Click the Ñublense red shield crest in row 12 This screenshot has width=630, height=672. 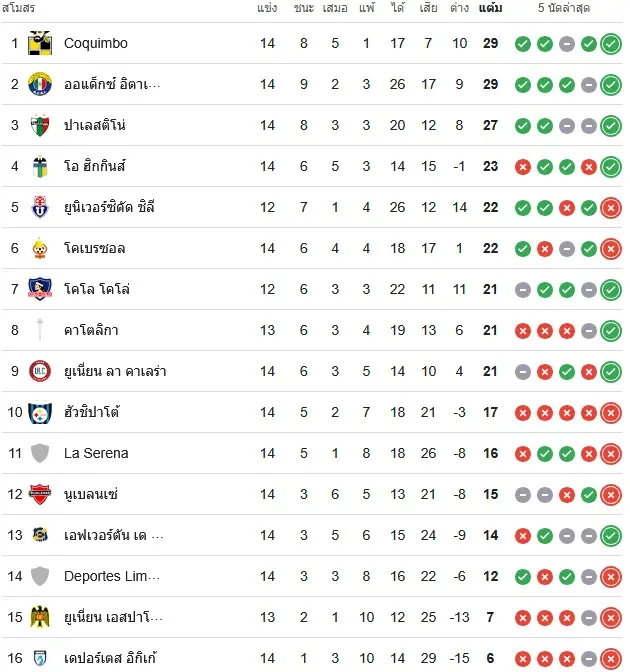[40, 494]
